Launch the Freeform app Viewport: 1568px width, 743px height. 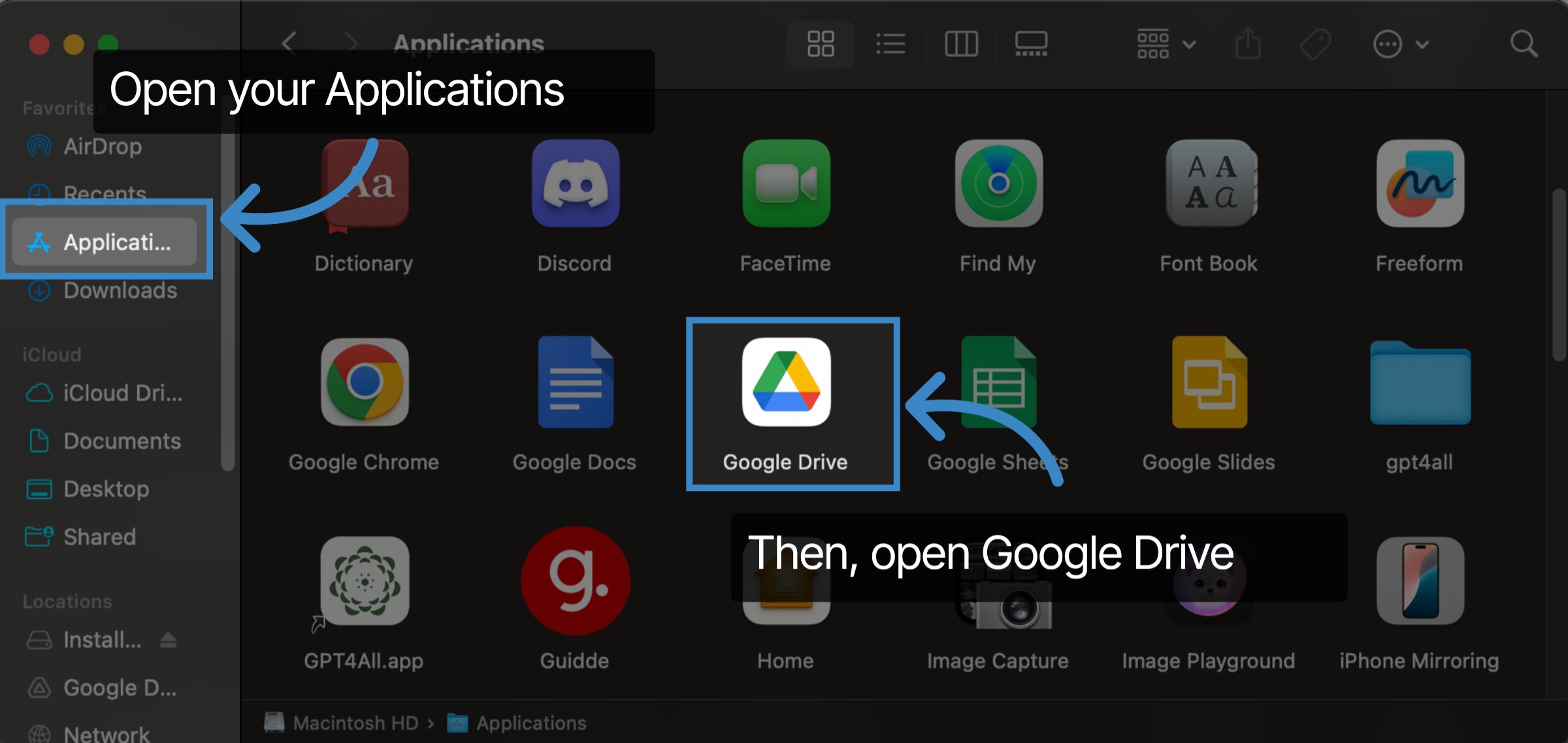1420,183
